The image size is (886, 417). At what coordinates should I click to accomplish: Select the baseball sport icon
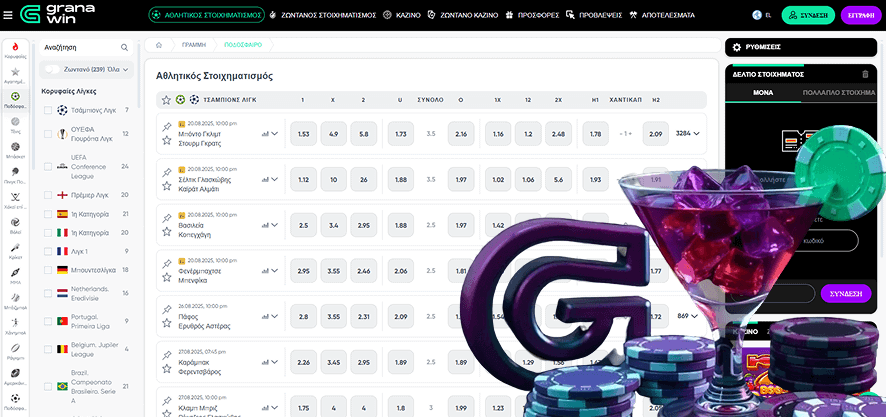pyautogui.click(x=15, y=297)
